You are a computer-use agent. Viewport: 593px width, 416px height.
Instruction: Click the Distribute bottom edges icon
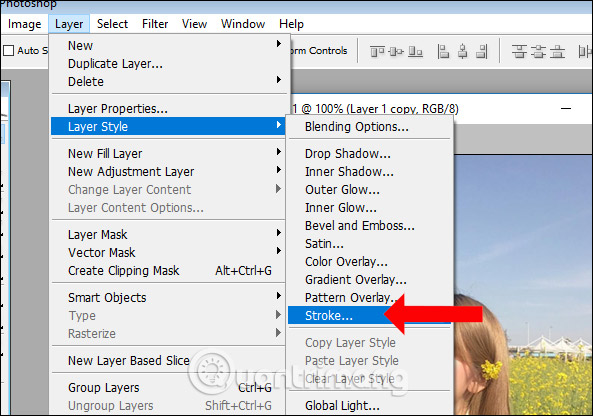pos(557,51)
